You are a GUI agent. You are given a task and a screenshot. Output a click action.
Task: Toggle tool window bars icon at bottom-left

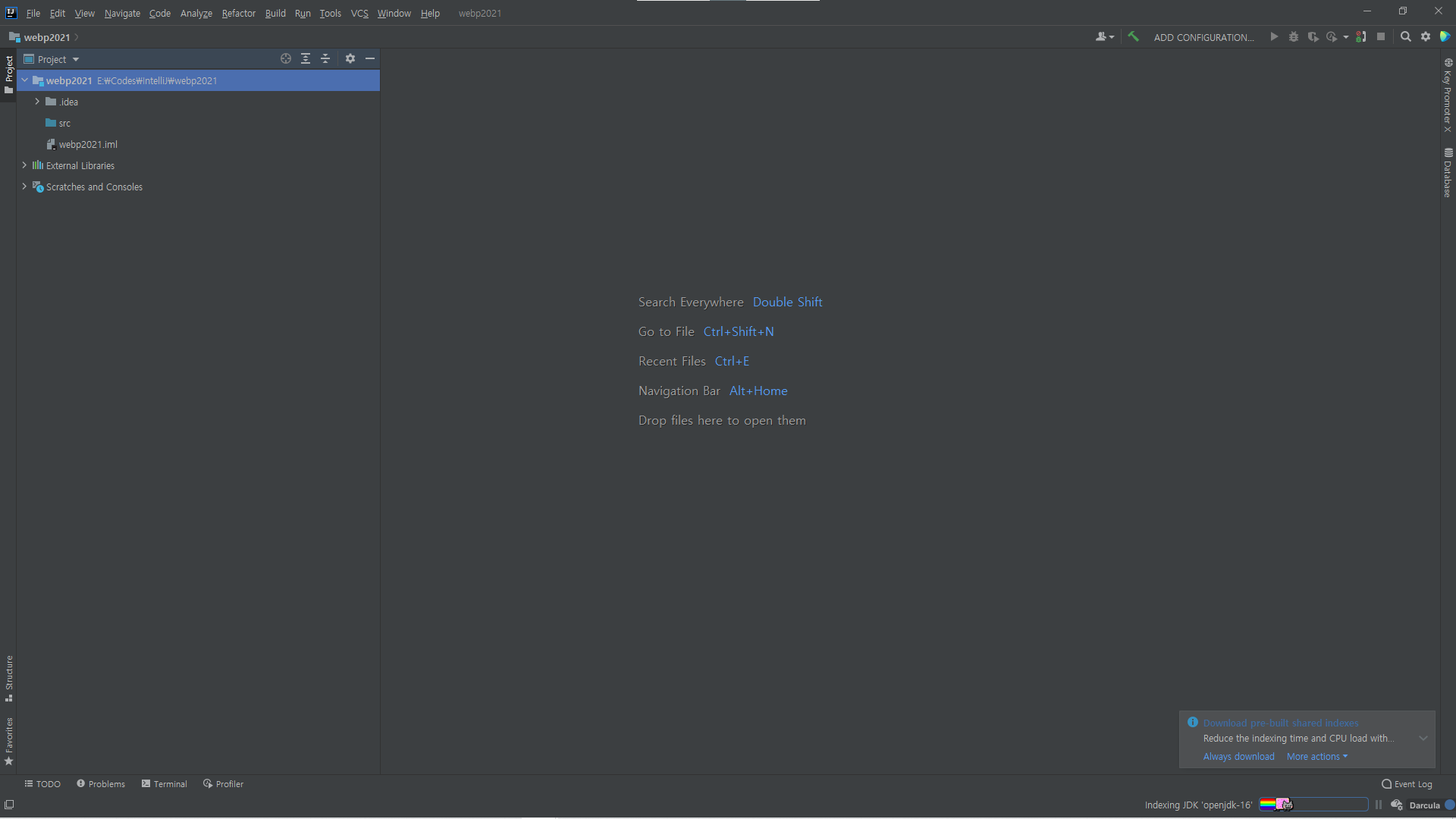pyautogui.click(x=9, y=805)
